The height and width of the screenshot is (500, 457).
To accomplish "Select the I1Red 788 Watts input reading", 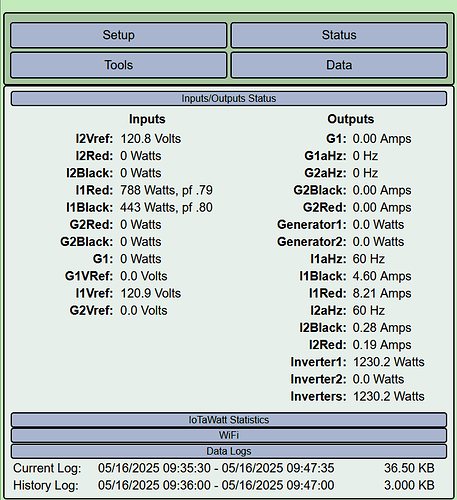I will click(x=166, y=190).
